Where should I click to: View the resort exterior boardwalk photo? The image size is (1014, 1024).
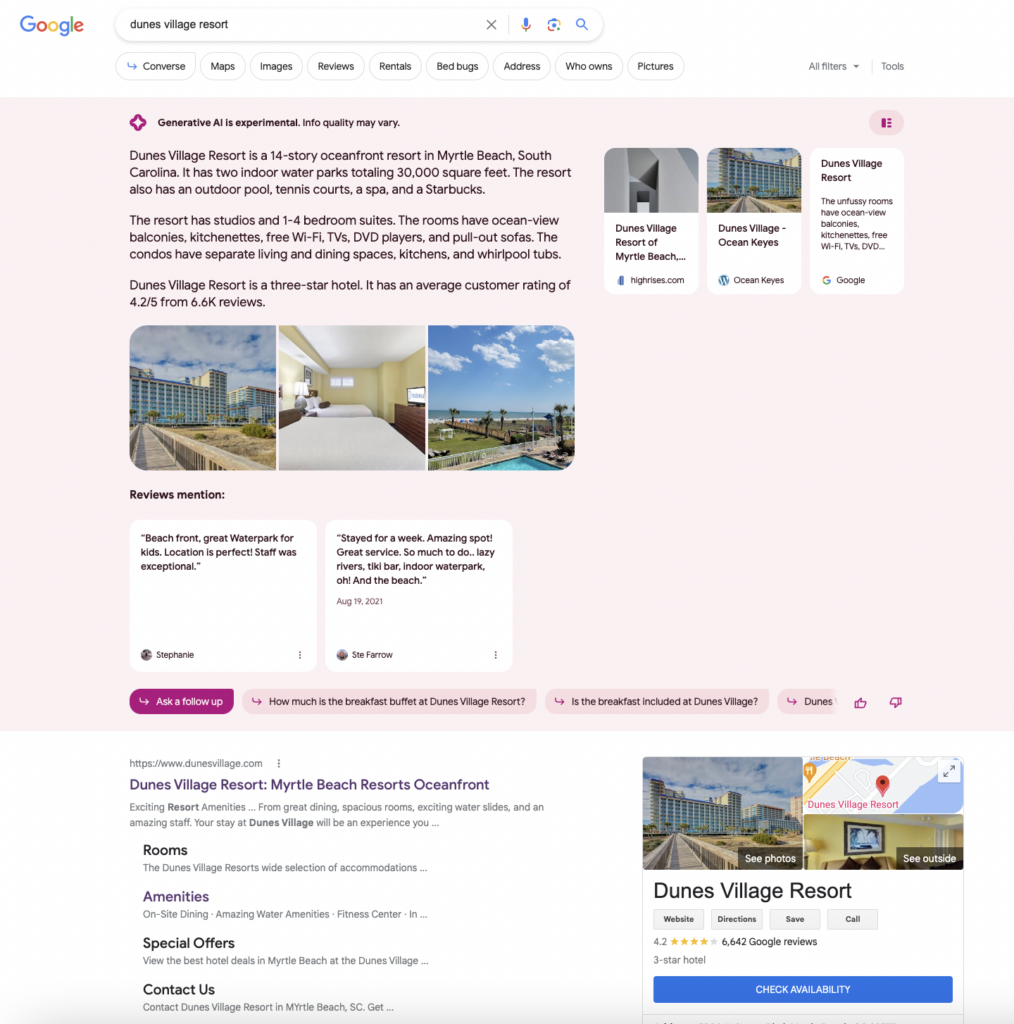coord(202,398)
